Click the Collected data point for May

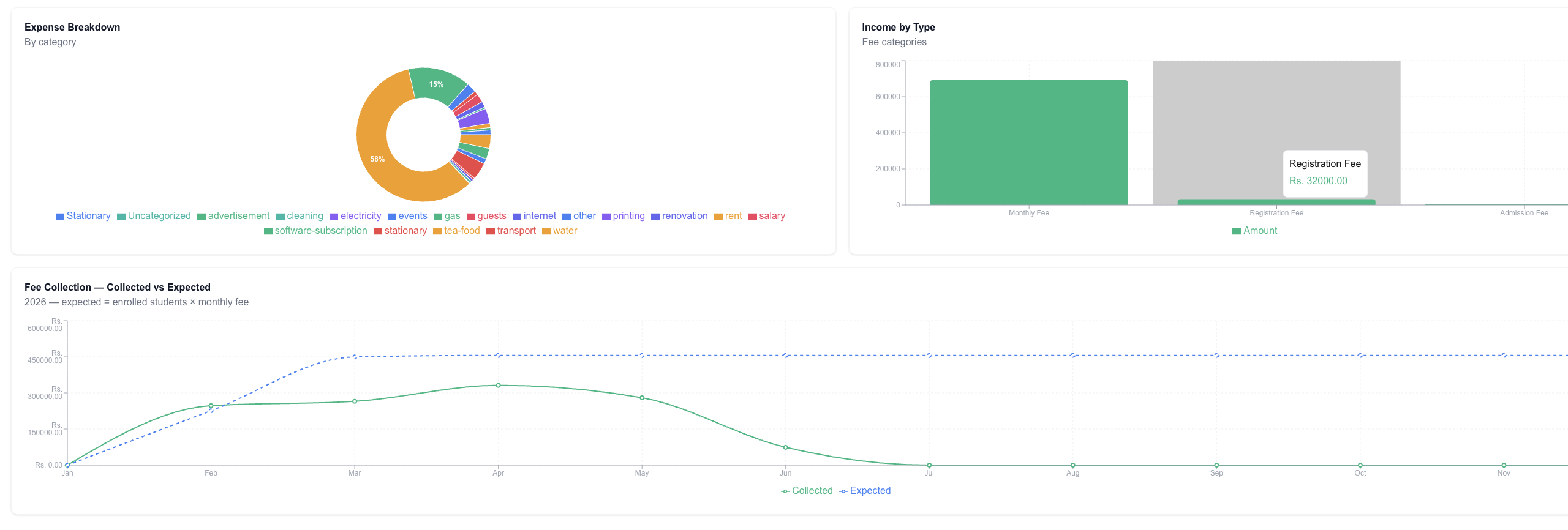point(642,398)
